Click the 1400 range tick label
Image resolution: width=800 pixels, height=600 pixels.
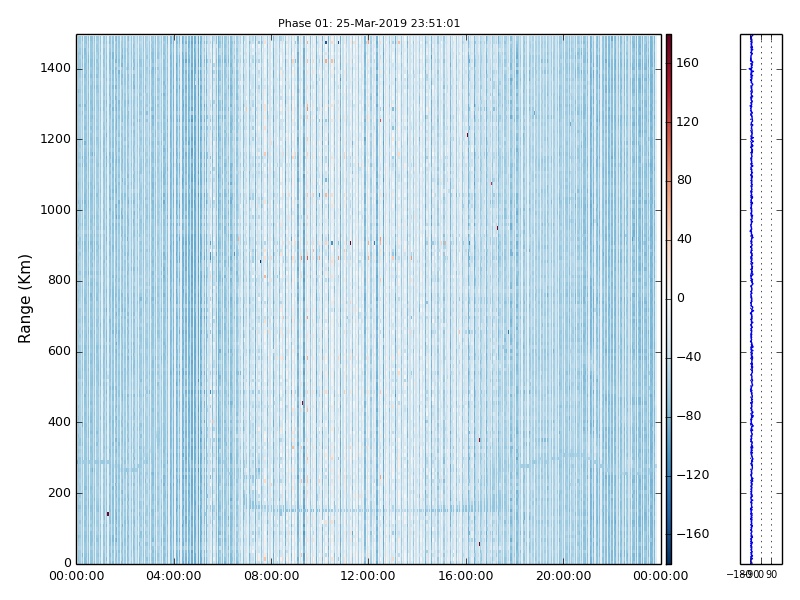pyautogui.click(x=56, y=68)
